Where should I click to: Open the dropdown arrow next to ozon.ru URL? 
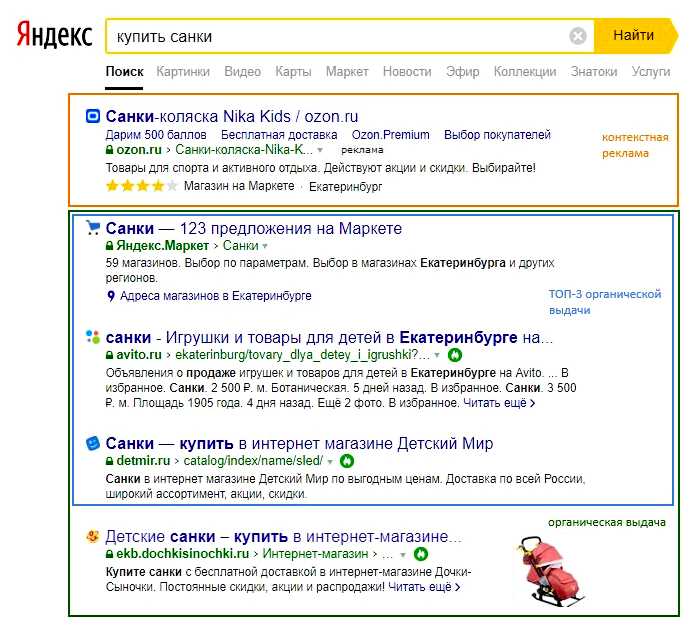click(x=320, y=150)
